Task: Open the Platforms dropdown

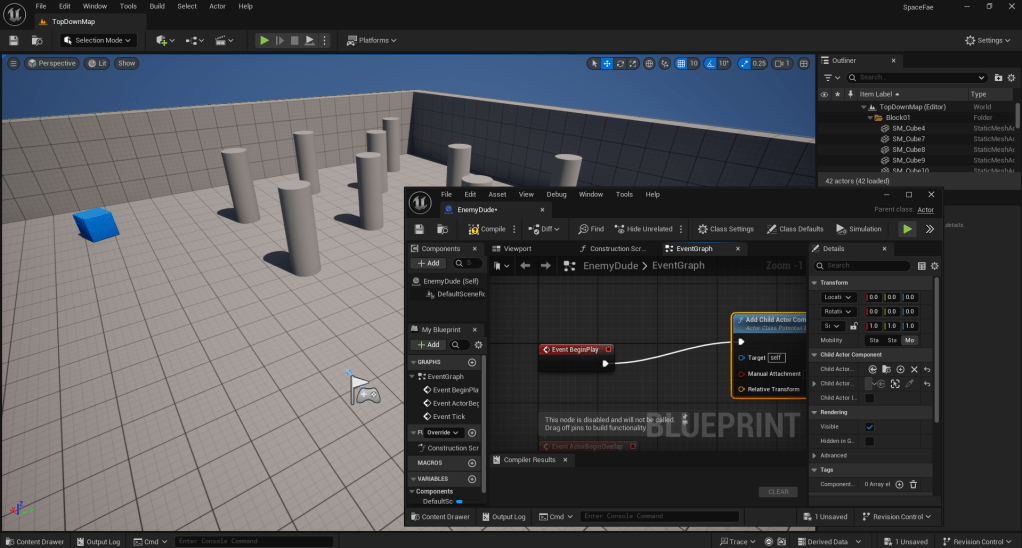Action: point(371,40)
